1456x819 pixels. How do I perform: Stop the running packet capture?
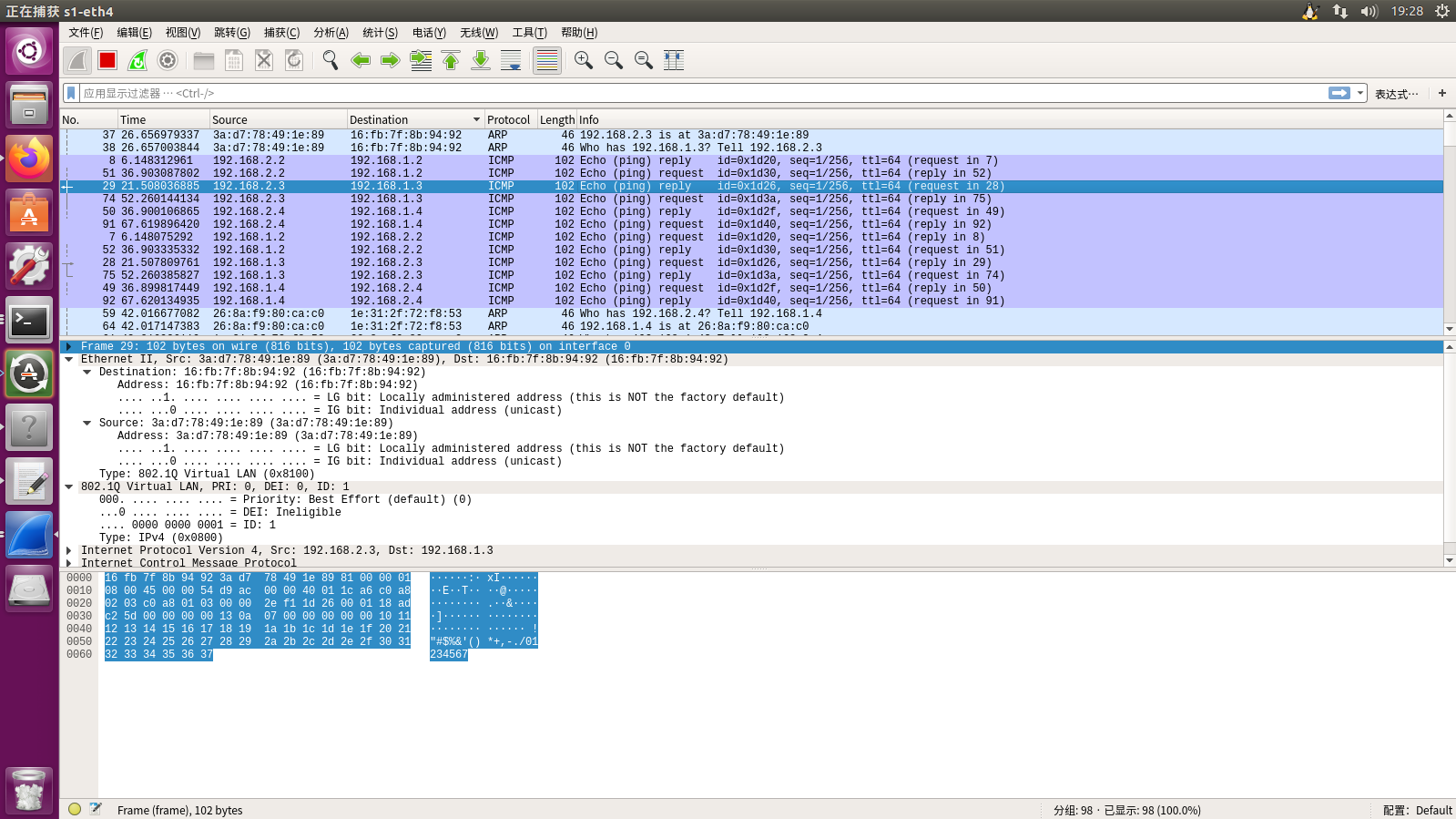click(107, 60)
